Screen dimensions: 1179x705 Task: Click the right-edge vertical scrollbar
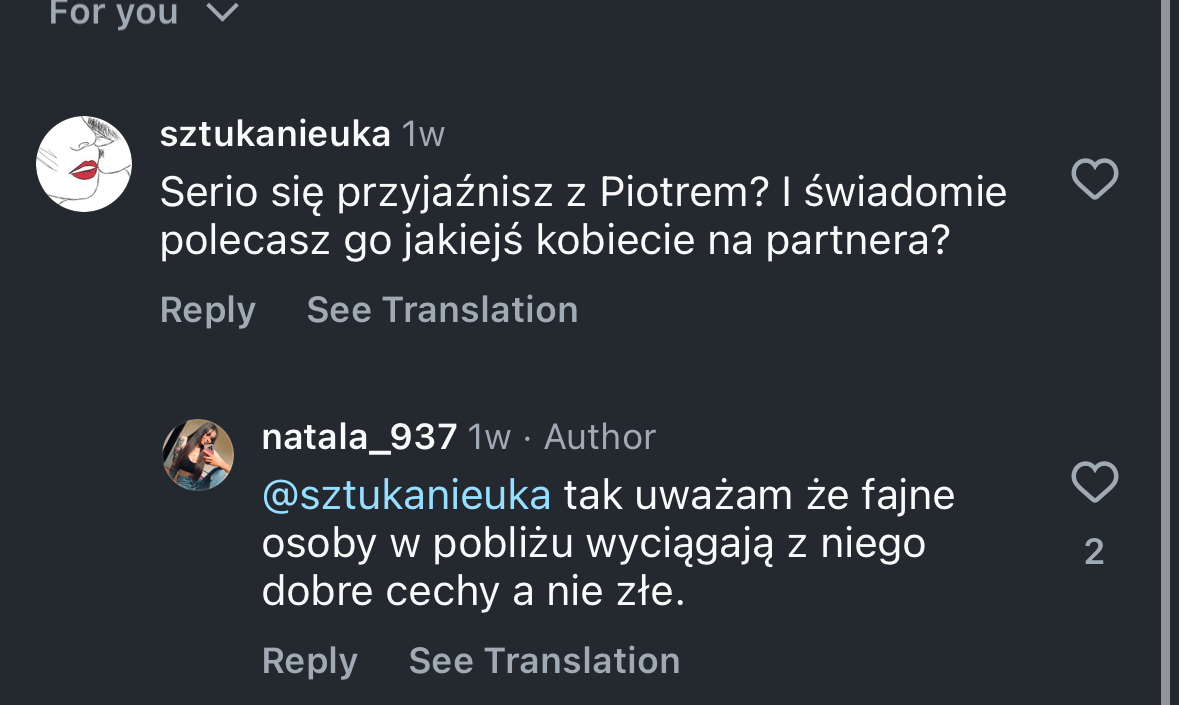pos(1165,350)
